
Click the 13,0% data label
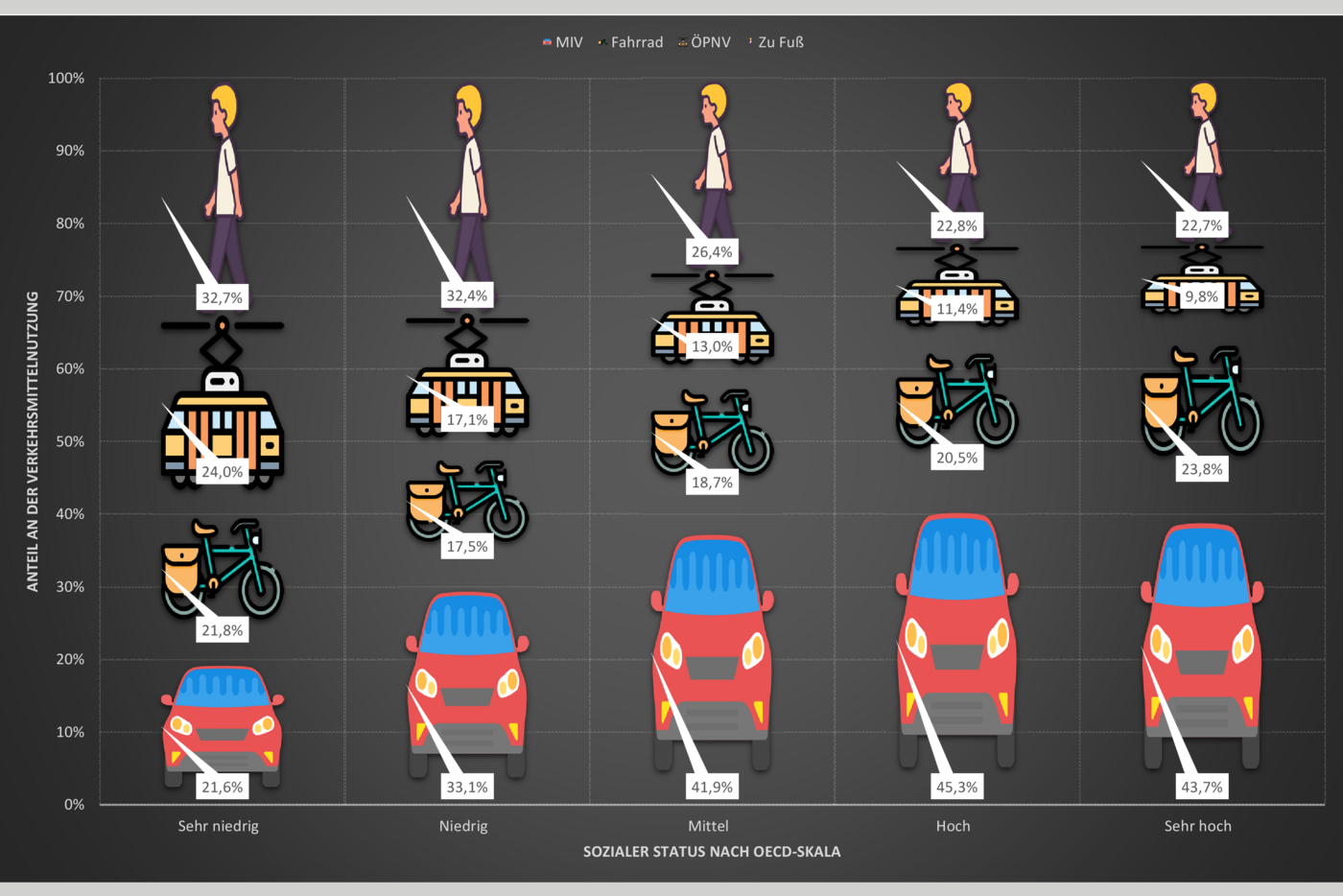coord(712,346)
